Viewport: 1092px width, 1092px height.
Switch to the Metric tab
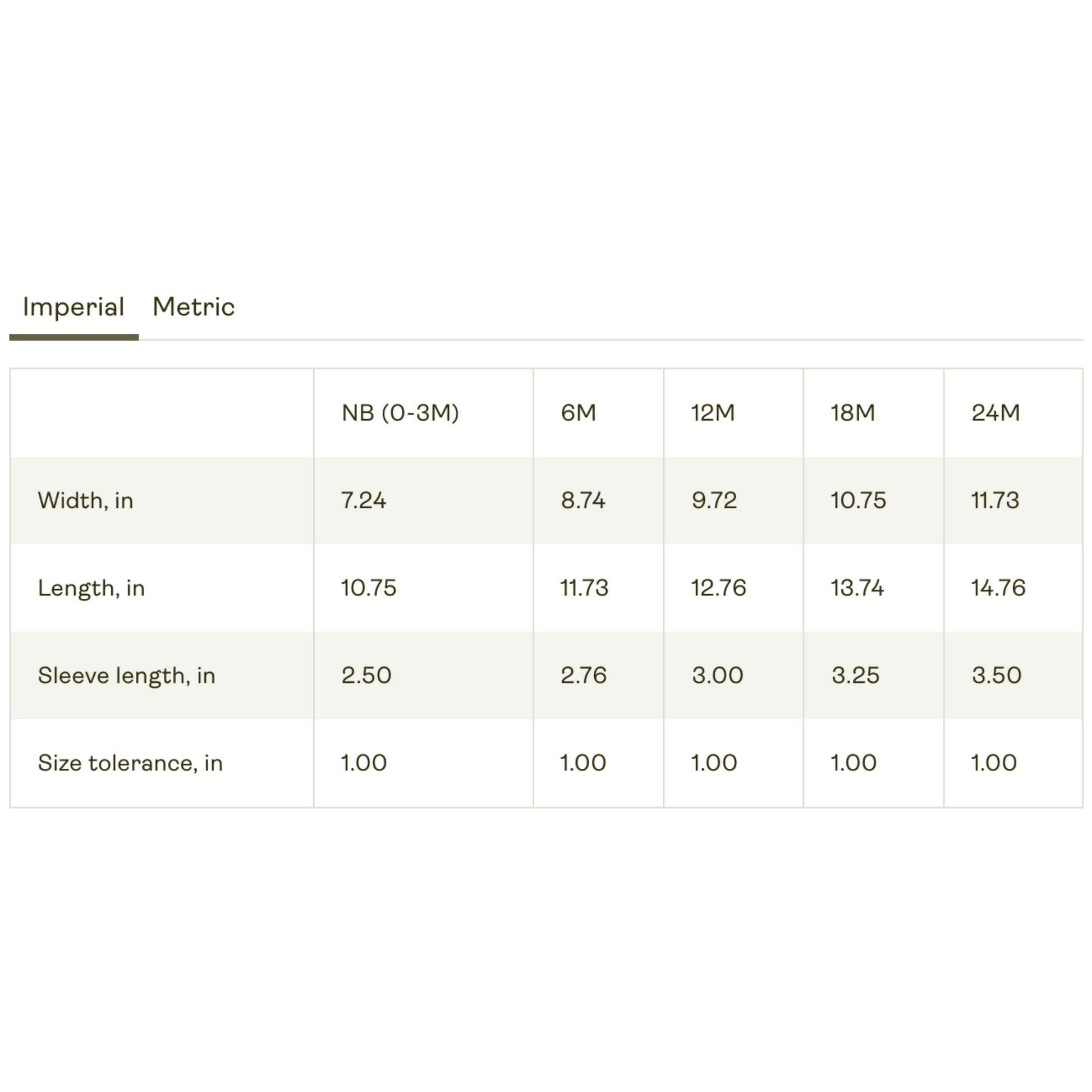coord(193,307)
